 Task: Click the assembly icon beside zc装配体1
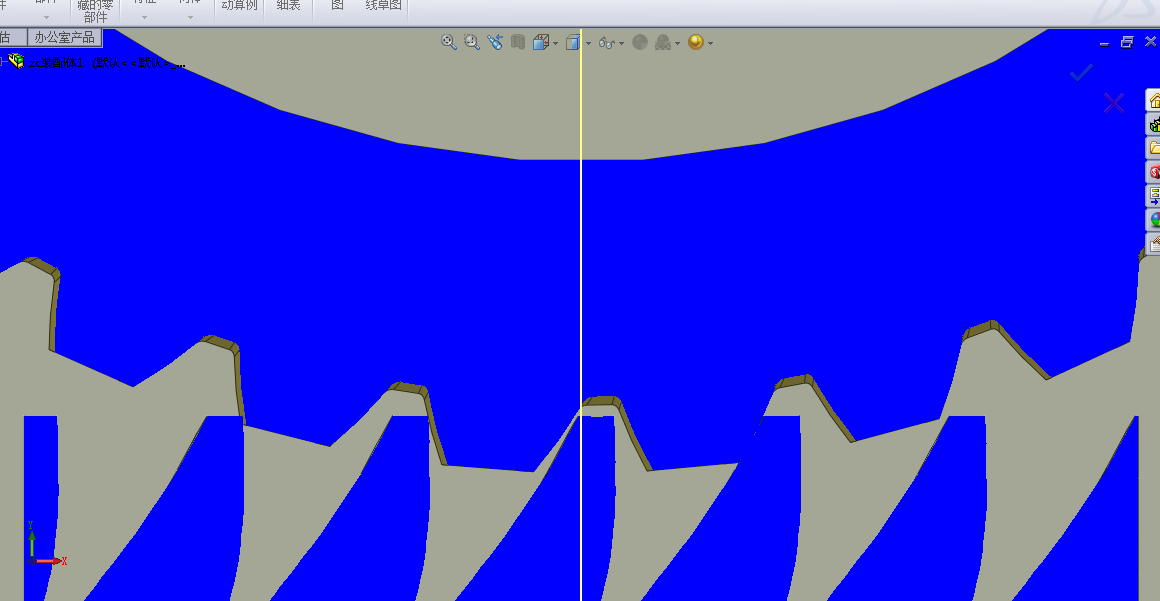[16, 61]
